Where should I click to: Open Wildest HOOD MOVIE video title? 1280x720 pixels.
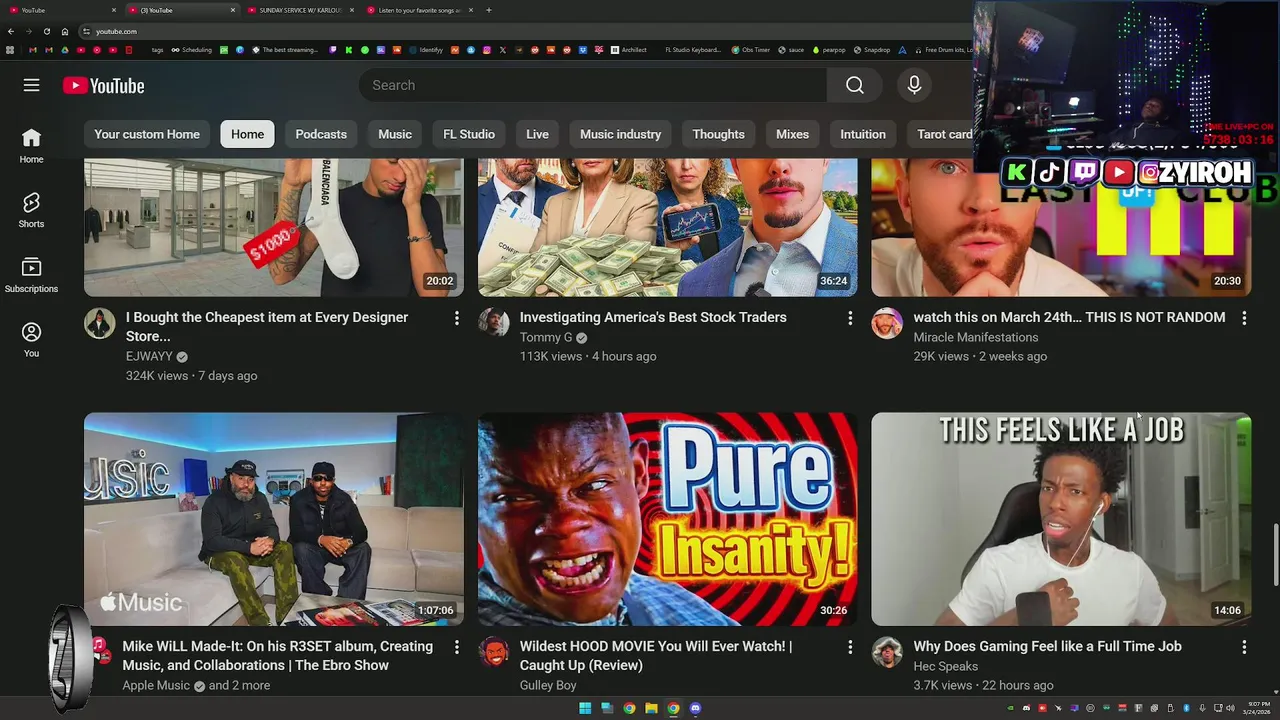coord(656,656)
